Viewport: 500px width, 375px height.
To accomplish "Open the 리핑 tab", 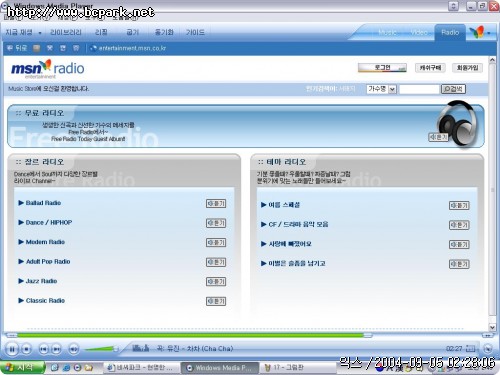I will tap(101, 32).
